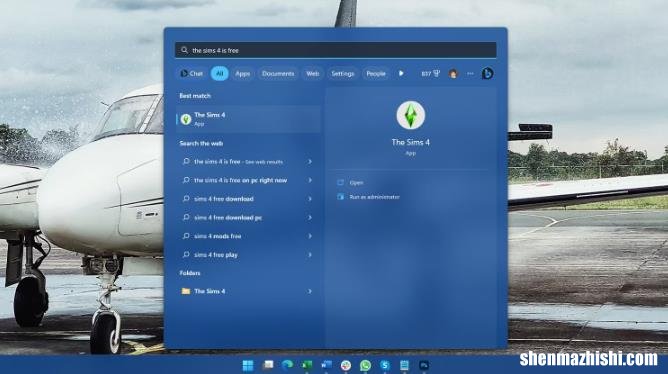Select The Sims 4 best match result

click(x=248, y=119)
